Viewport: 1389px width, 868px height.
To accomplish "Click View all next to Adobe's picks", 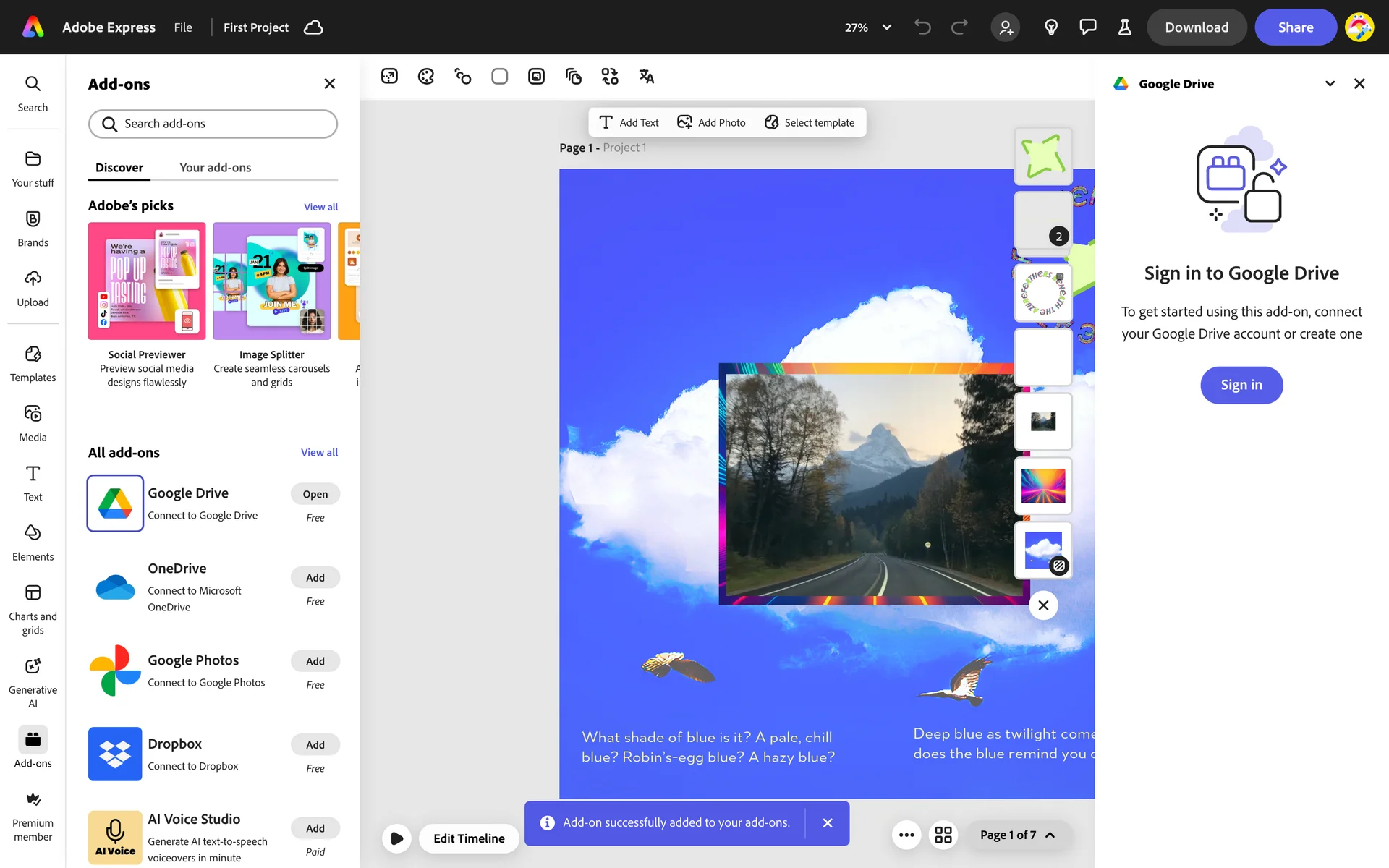I will 320,207.
